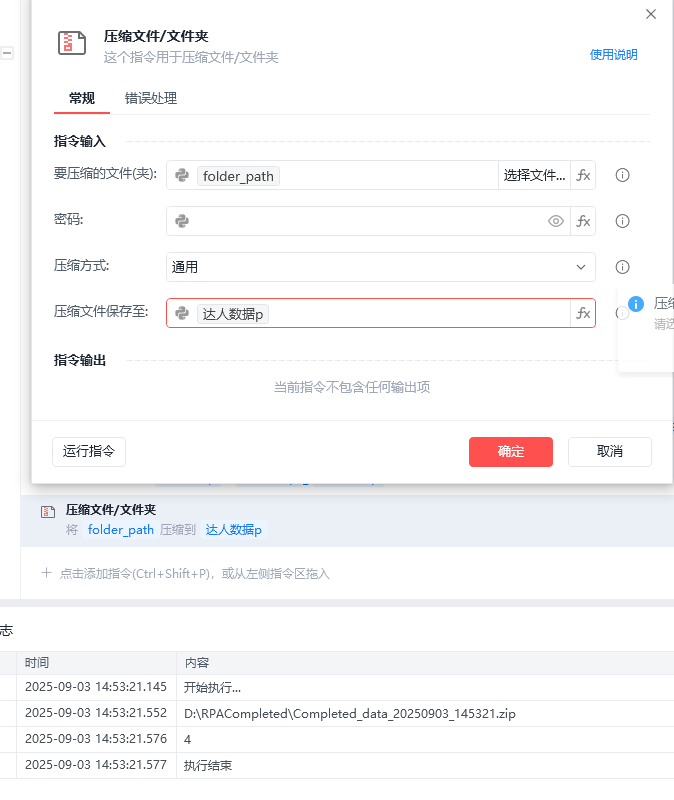
Task: Click Python icon in folder_path field
Action: pos(182,176)
